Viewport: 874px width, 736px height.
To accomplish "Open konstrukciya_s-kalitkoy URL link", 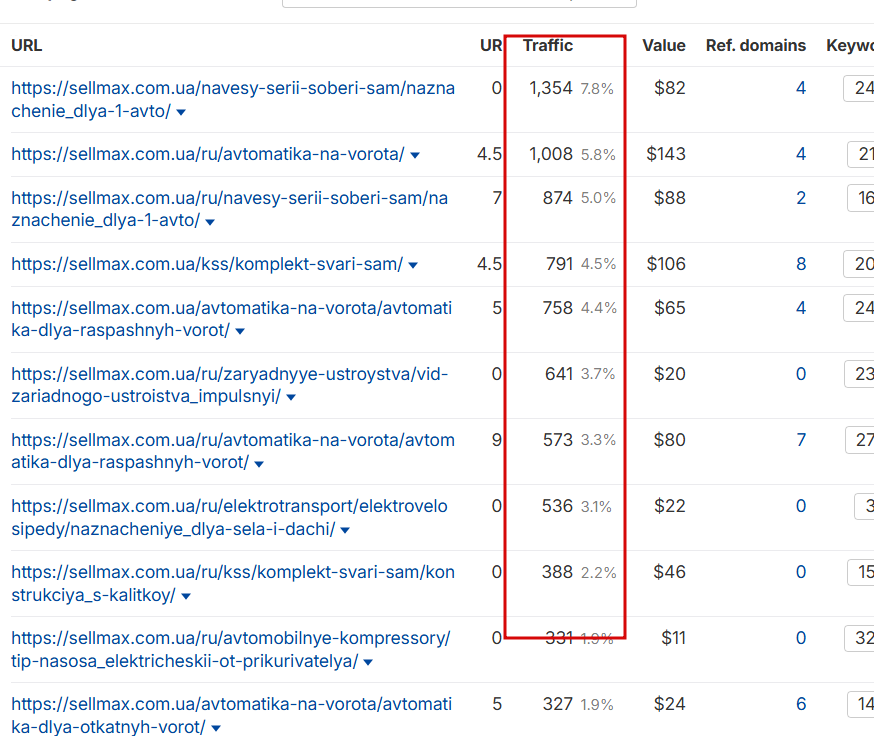I will click(233, 583).
